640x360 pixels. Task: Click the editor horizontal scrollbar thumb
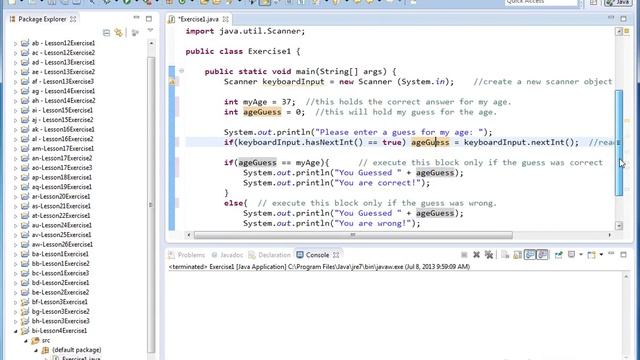[353, 235]
